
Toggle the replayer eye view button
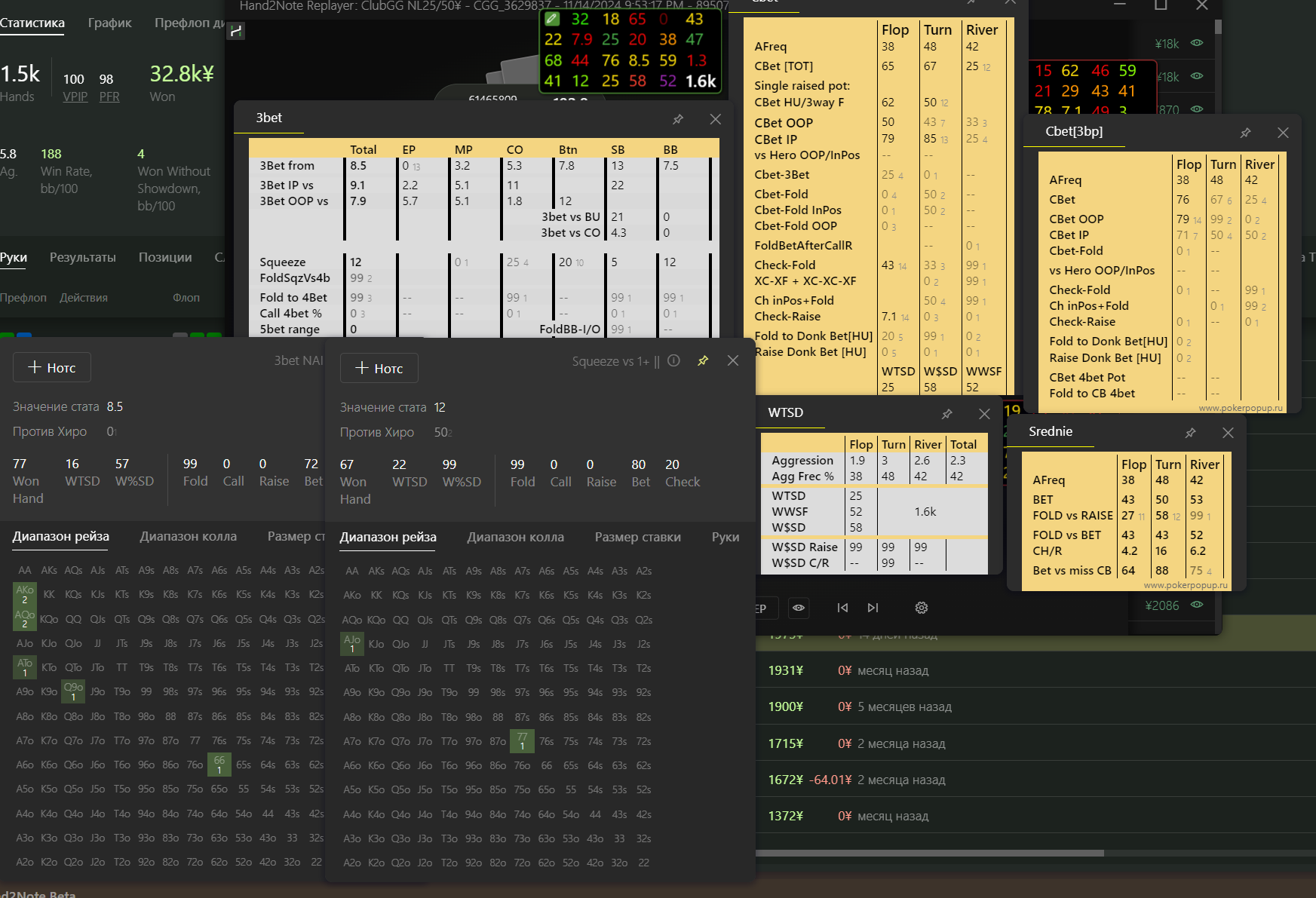(799, 608)
